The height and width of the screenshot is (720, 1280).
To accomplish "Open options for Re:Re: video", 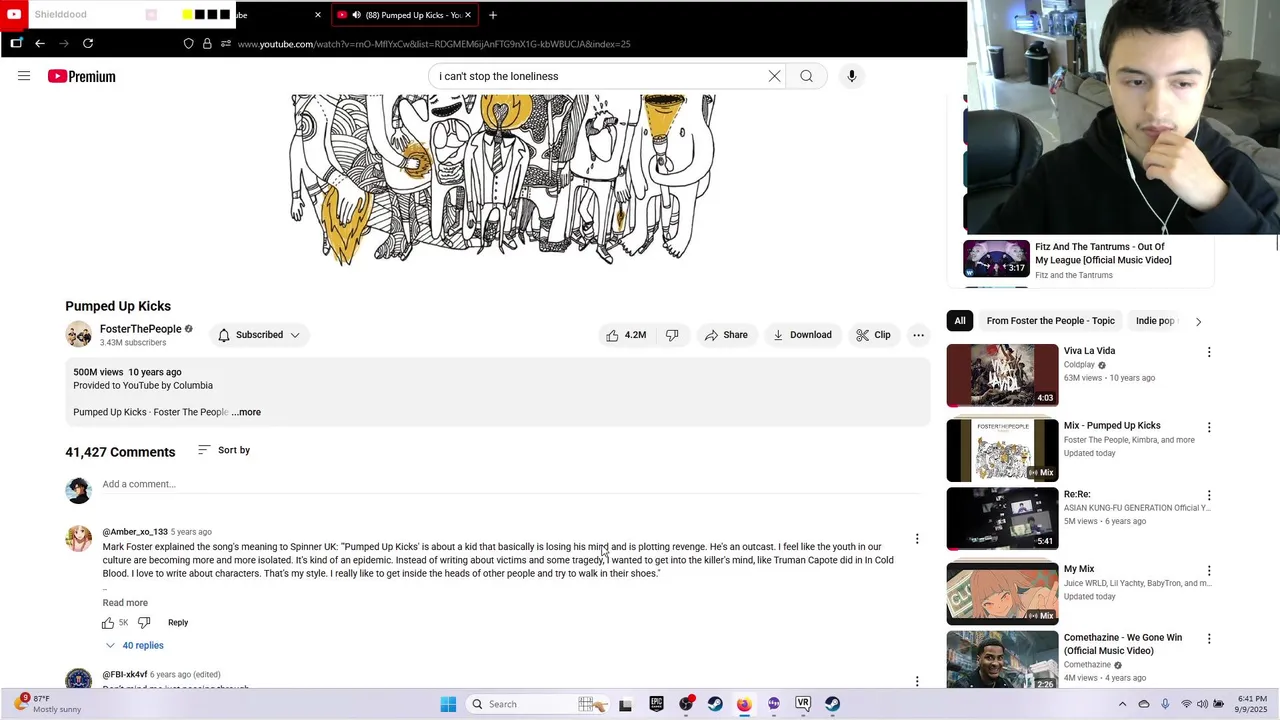I will [1209, 495].
